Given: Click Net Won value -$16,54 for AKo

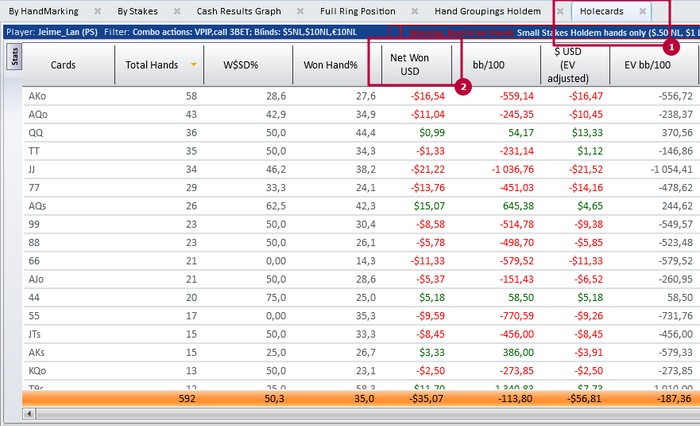Looking at the screenshot, I should click(428, 96).
